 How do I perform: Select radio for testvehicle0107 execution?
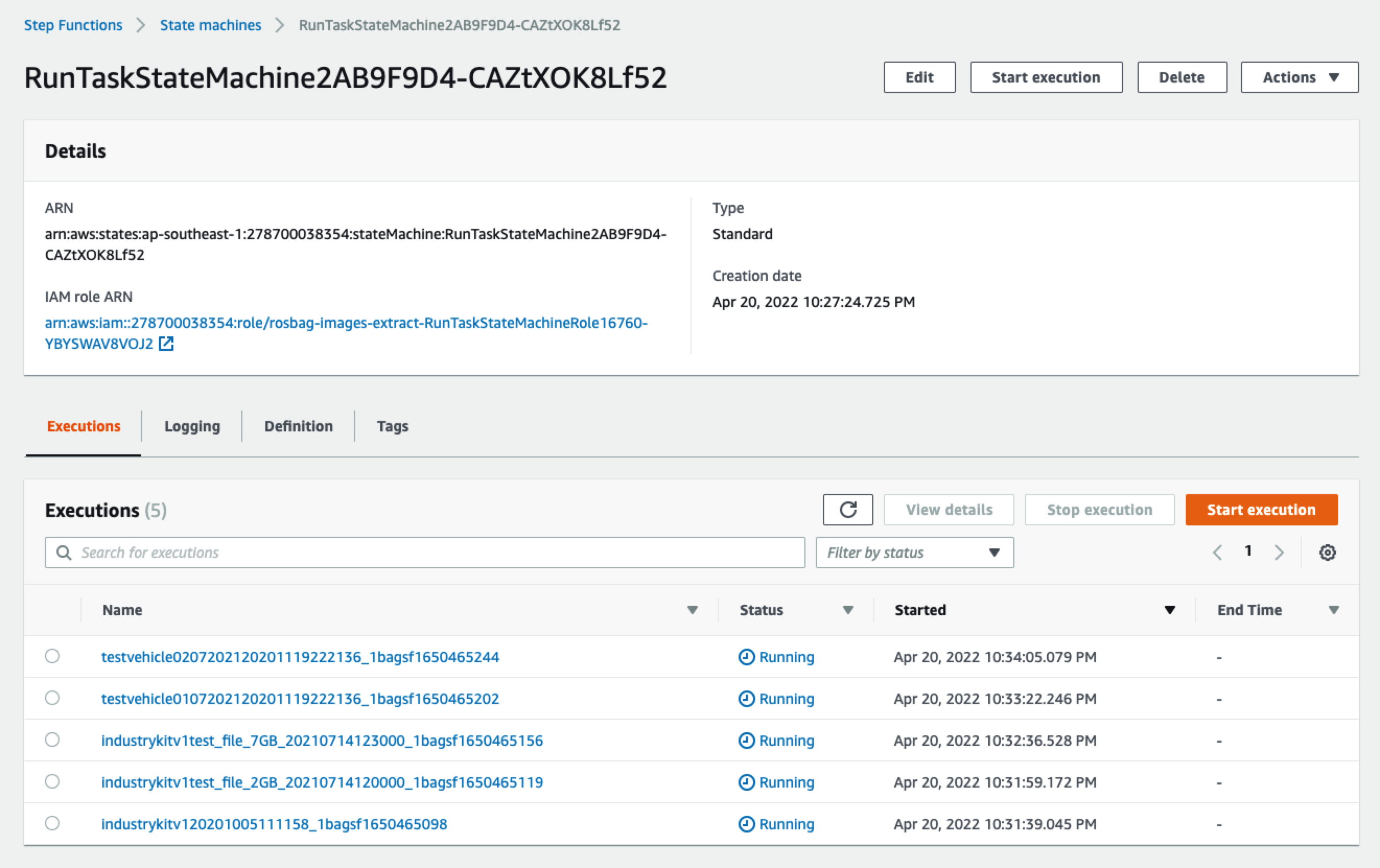(52, 698)
